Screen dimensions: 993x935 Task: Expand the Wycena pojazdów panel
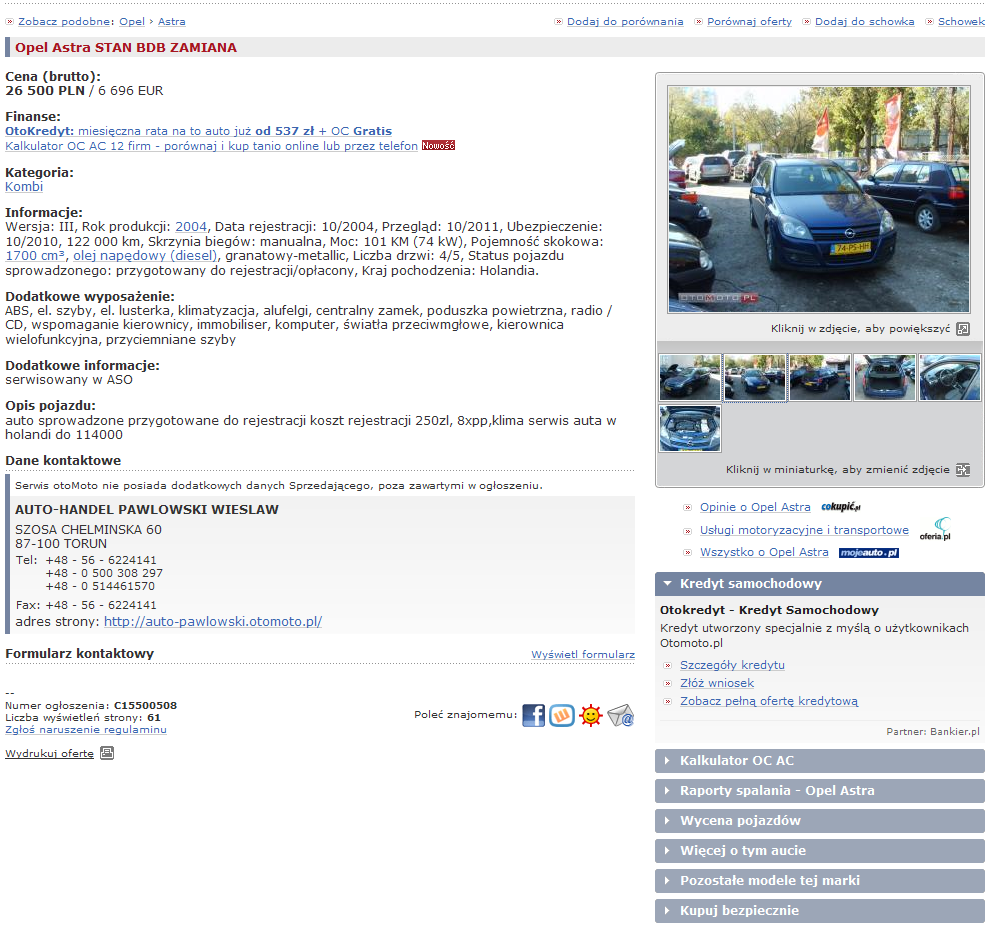(819, 821)
